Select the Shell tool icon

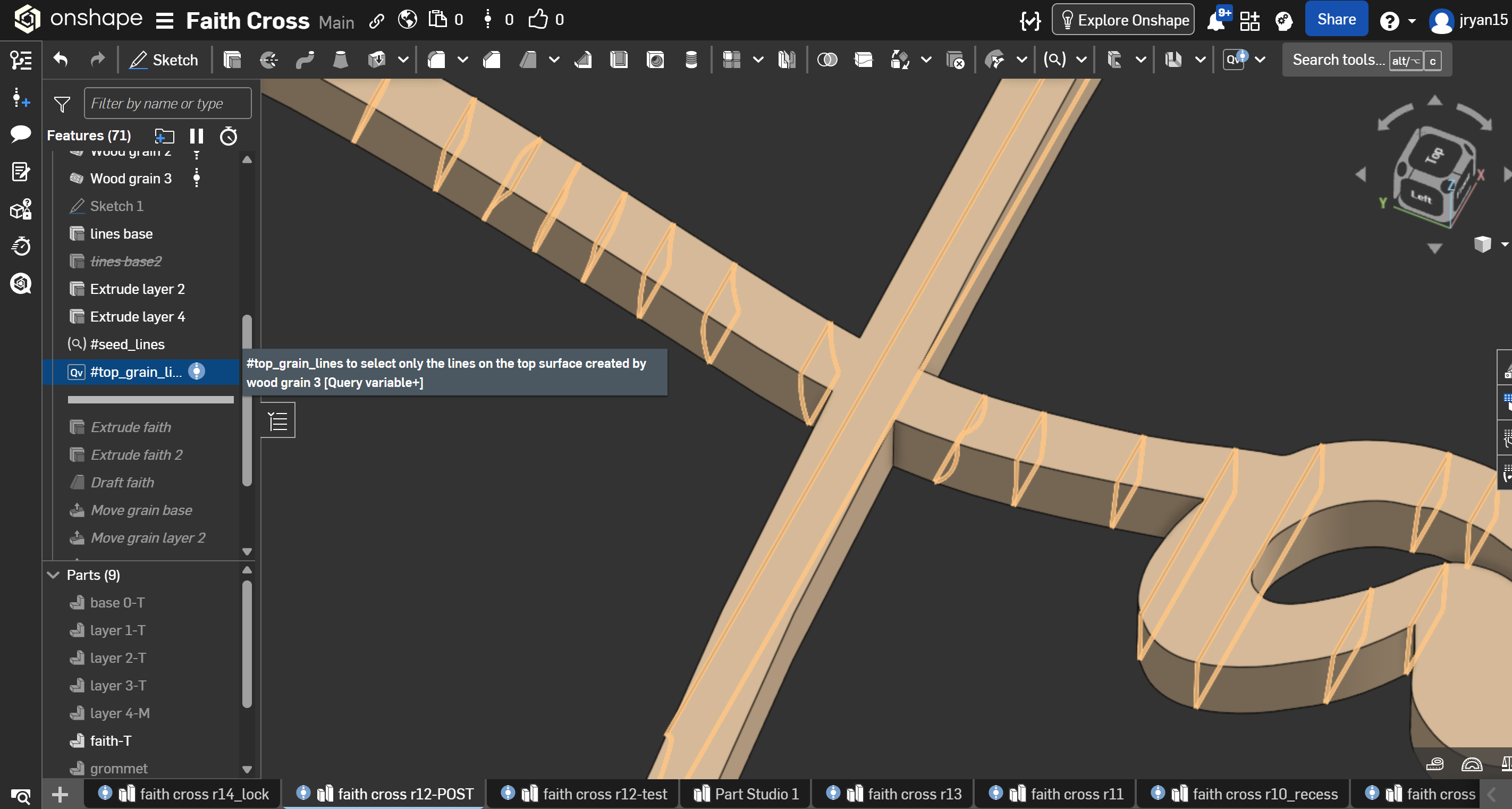619,60
